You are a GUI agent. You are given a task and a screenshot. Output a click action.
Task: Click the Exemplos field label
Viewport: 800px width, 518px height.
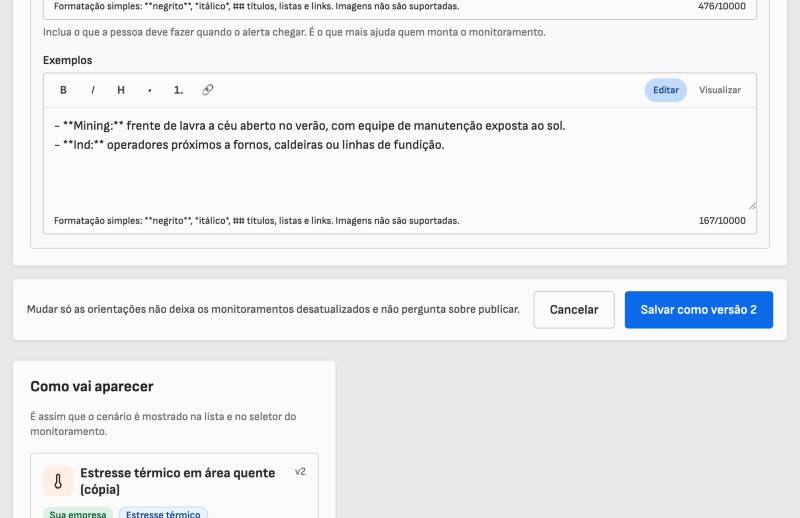pos(67,60)
